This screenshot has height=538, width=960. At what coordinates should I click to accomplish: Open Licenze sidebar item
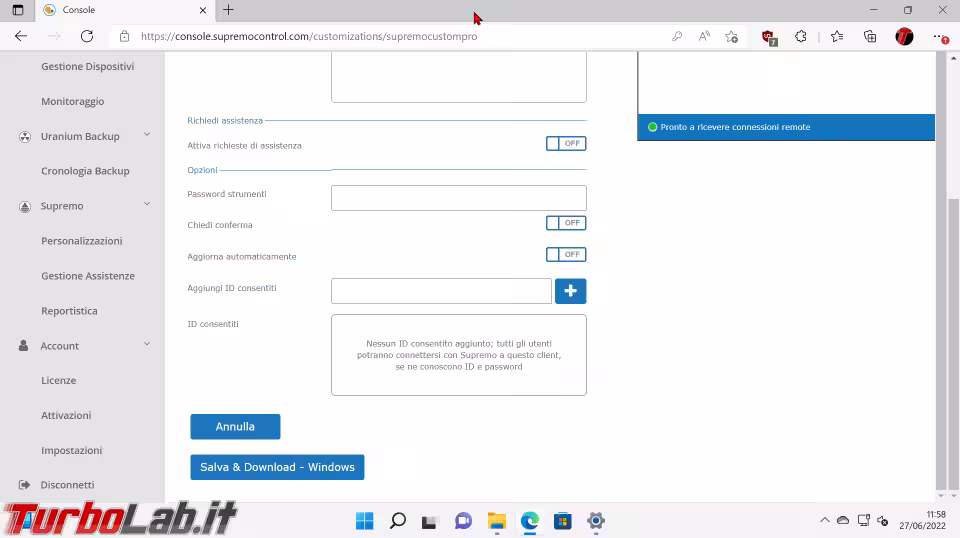(58, 380)
